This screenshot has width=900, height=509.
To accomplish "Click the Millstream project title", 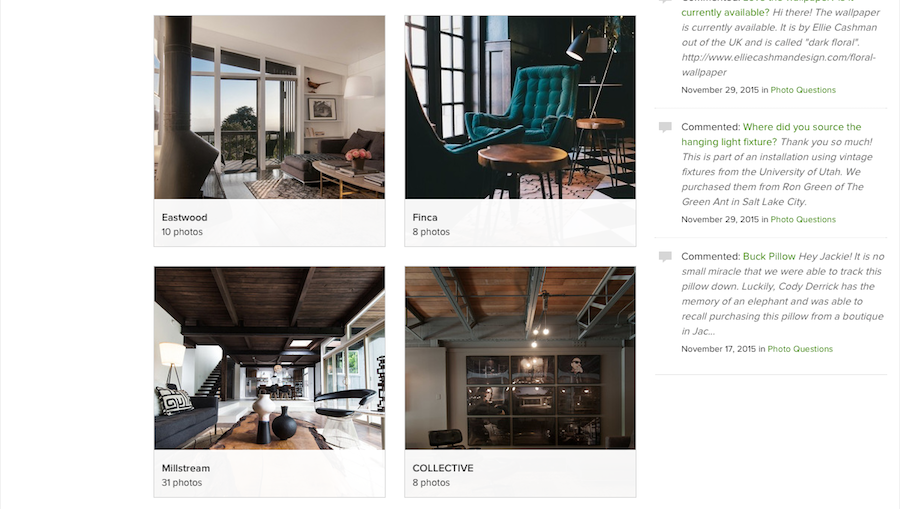I will (185, 468).
